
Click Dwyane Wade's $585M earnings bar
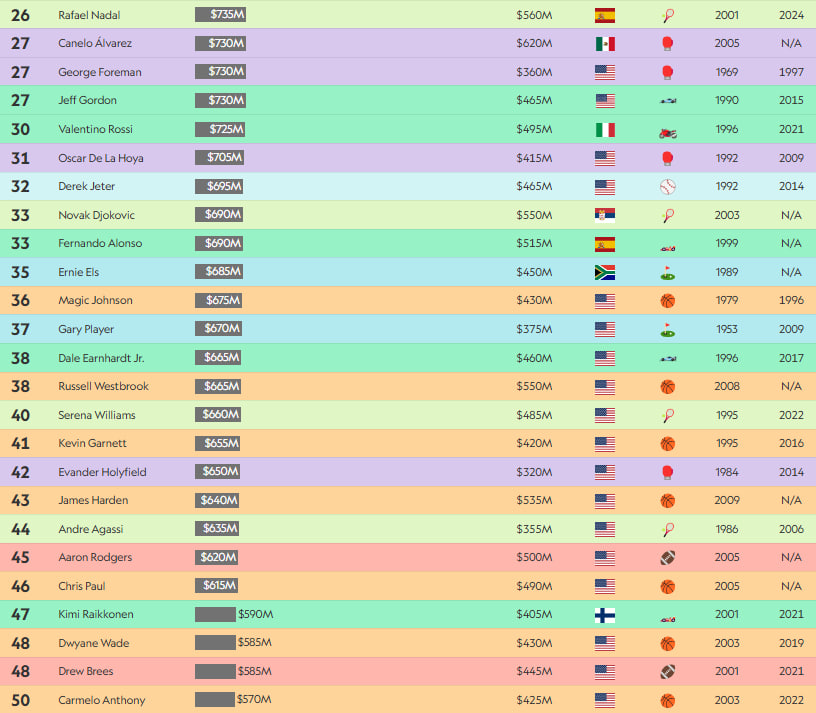215,643
